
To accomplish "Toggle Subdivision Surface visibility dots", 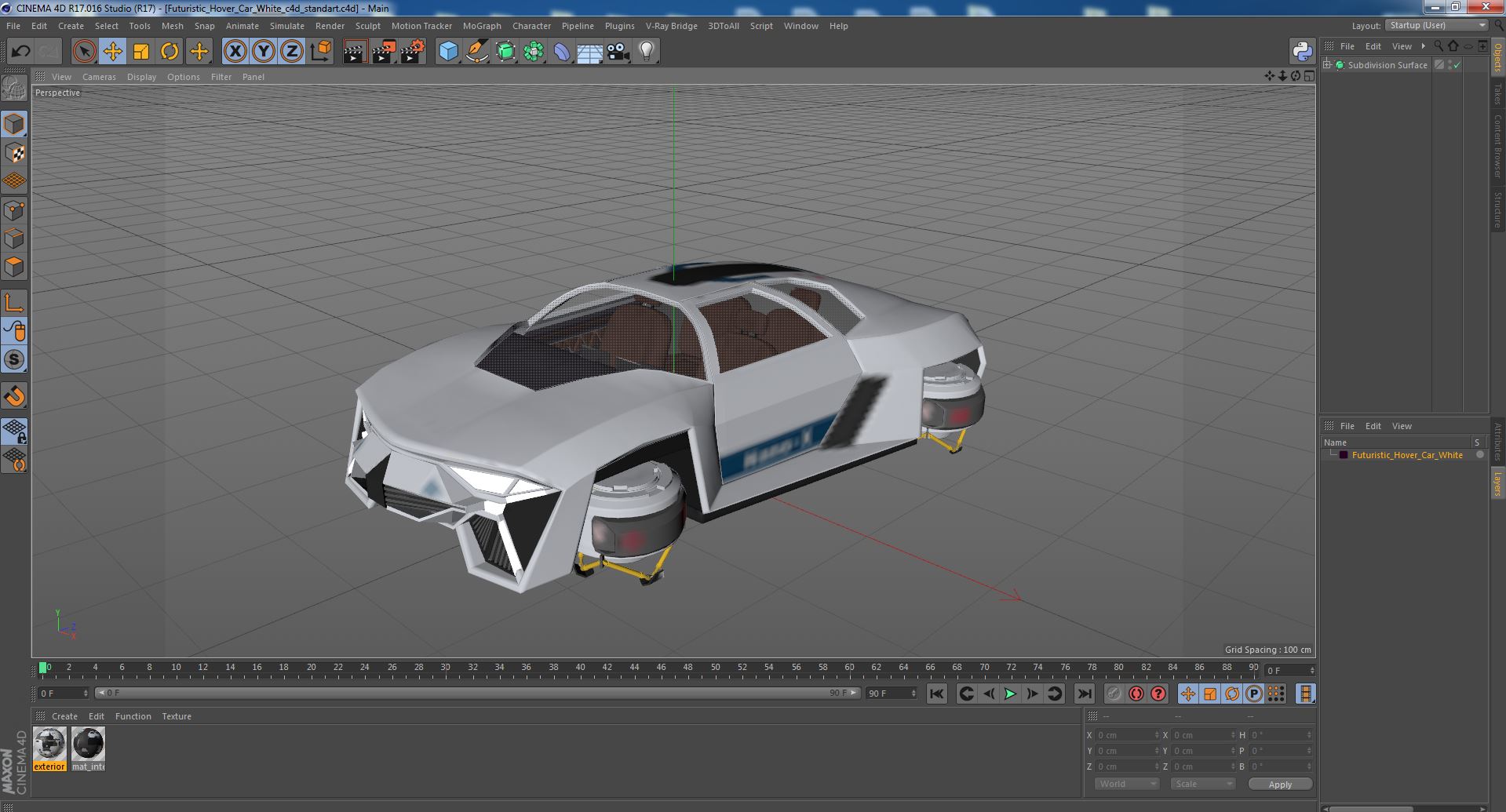I will pyautogui.click(x=1450, y=65).
